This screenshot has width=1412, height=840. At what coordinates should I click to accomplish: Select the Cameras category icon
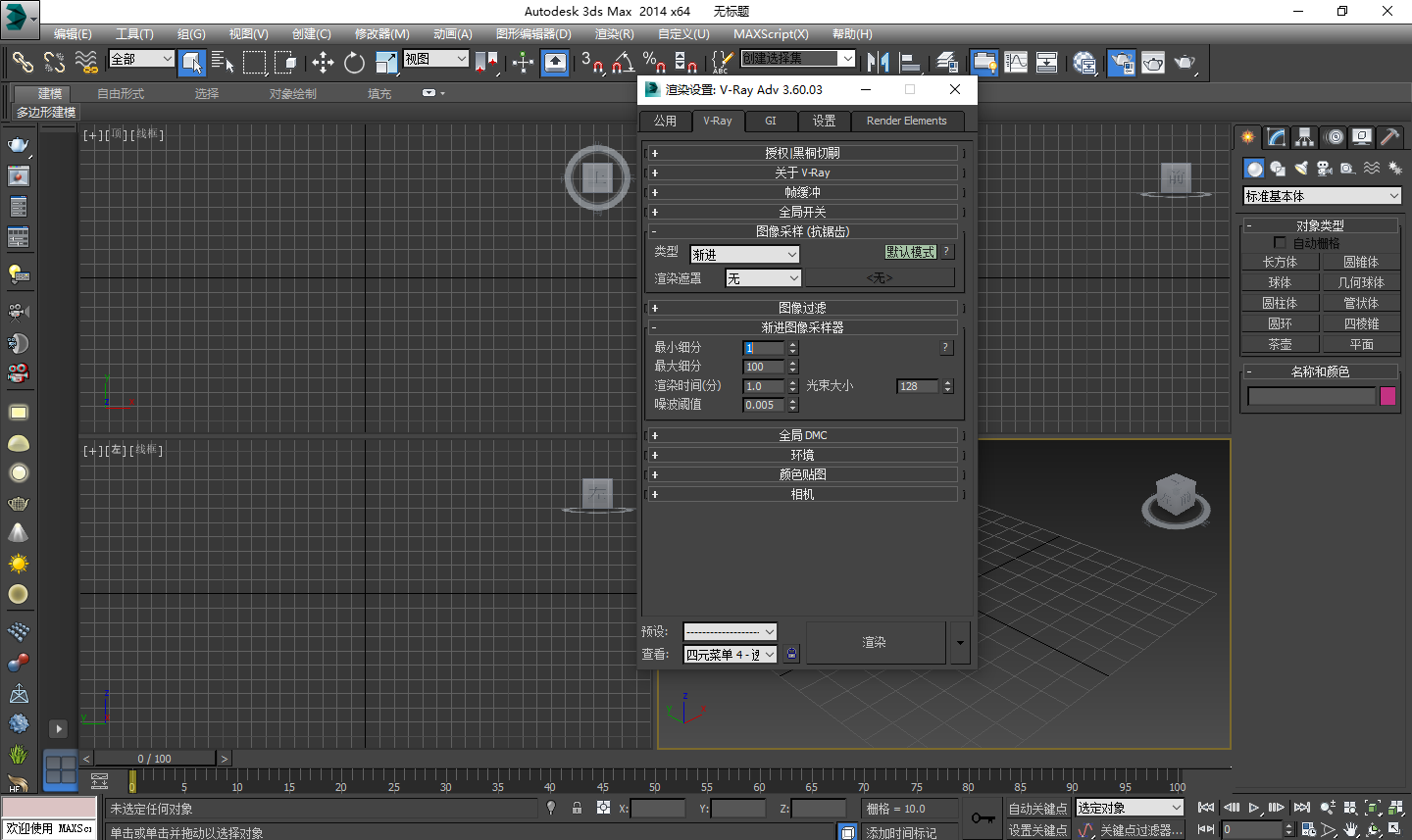(1325, 169)
